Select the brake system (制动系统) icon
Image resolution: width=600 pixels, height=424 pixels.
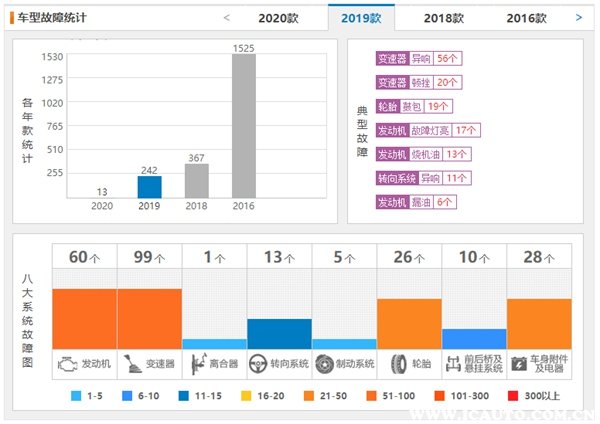(x=324, y=364)
